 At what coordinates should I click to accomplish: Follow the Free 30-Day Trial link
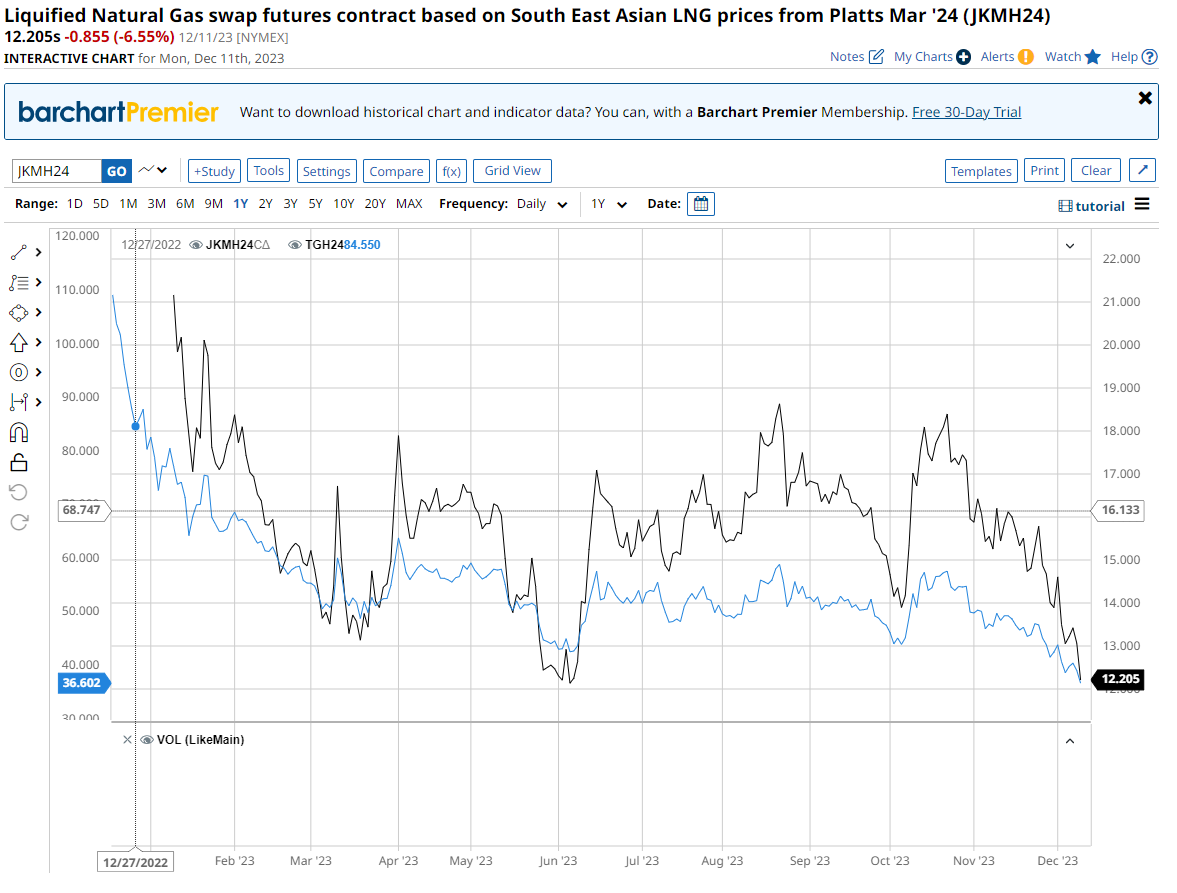tap(966, 112)
